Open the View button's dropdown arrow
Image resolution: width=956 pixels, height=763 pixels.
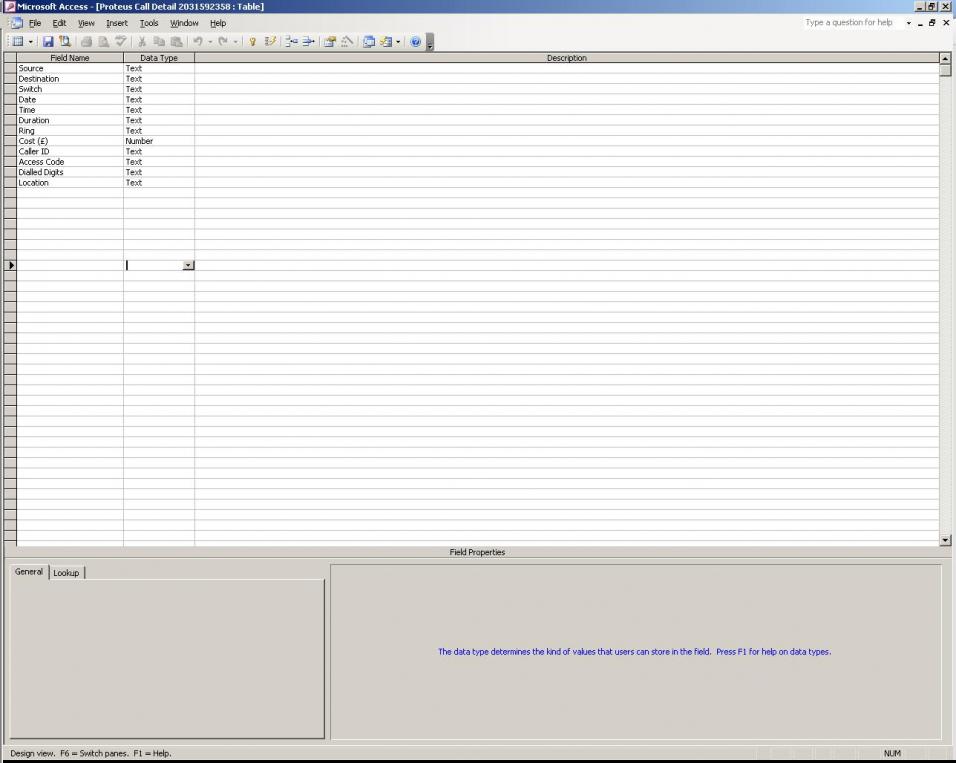click(x=30, y=41)
